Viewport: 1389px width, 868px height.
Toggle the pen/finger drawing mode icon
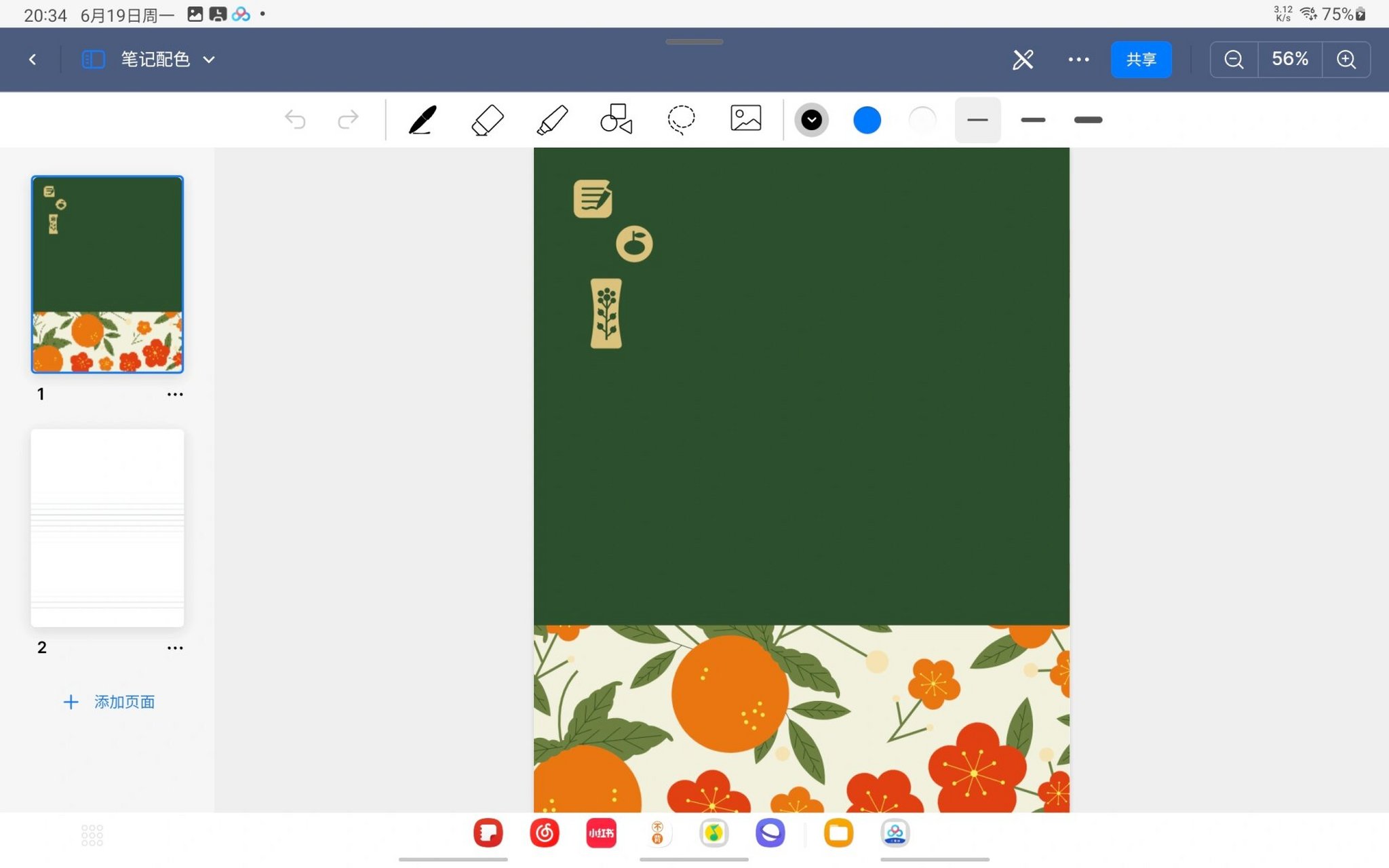(1023, 60)
